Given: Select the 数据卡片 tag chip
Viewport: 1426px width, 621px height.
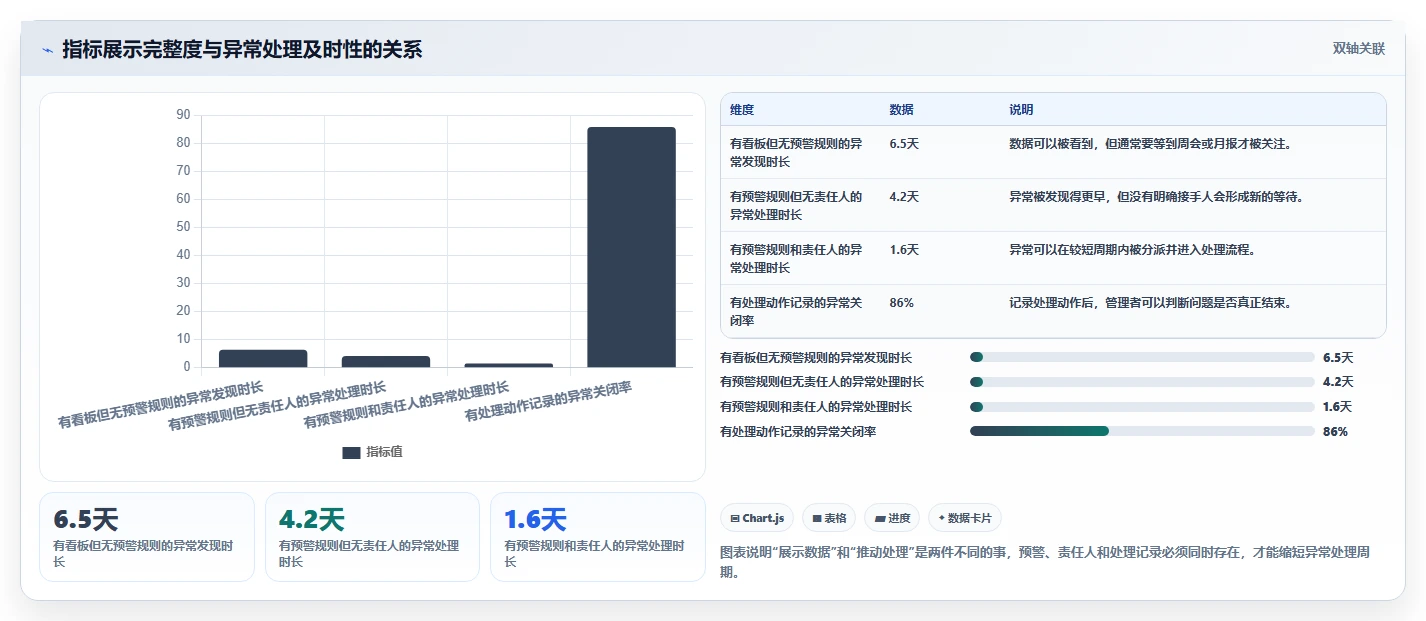Looking at the screenshot, I should tap(965, 518).
